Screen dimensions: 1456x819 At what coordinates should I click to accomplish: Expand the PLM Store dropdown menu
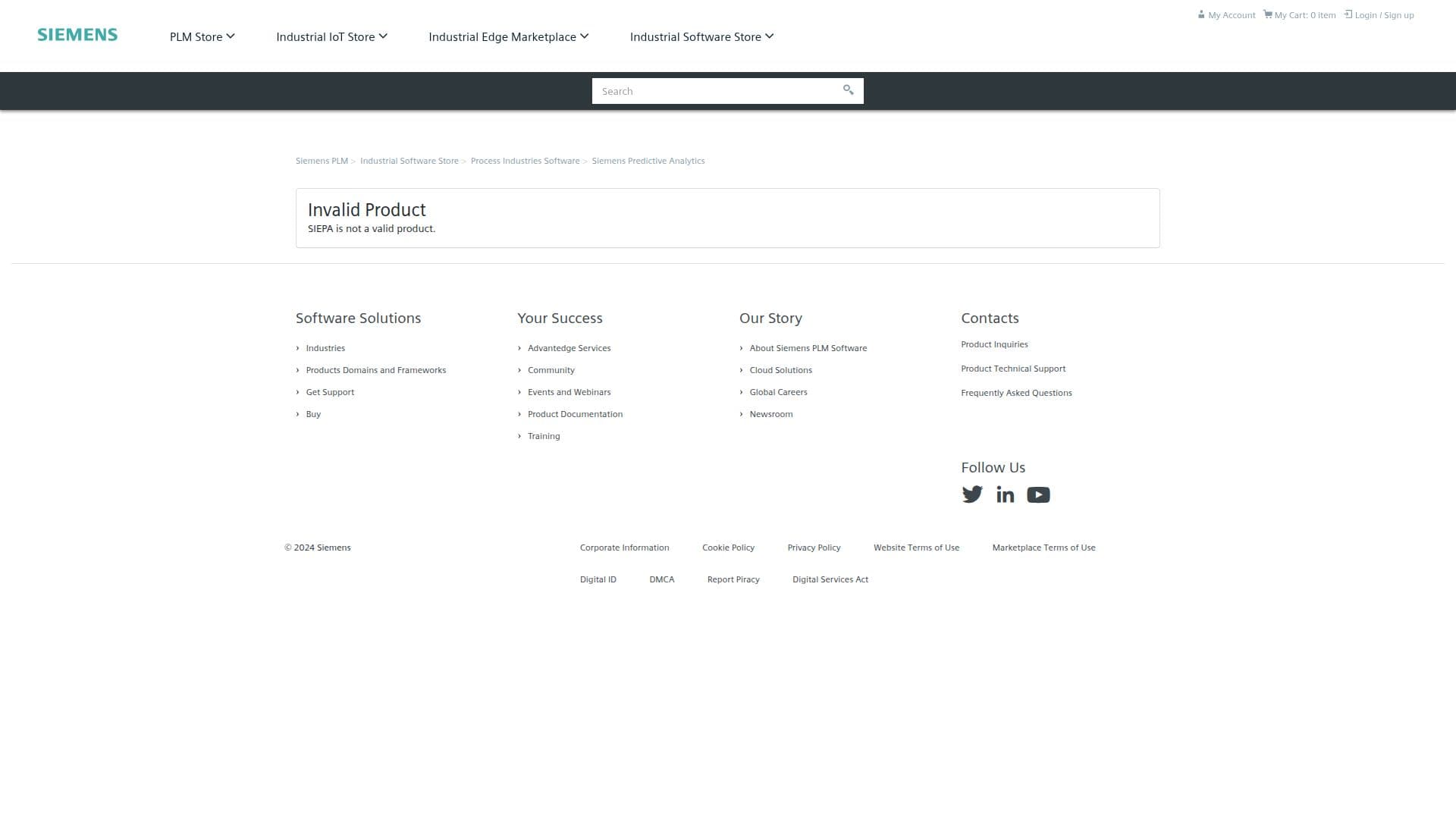[202, 36]
